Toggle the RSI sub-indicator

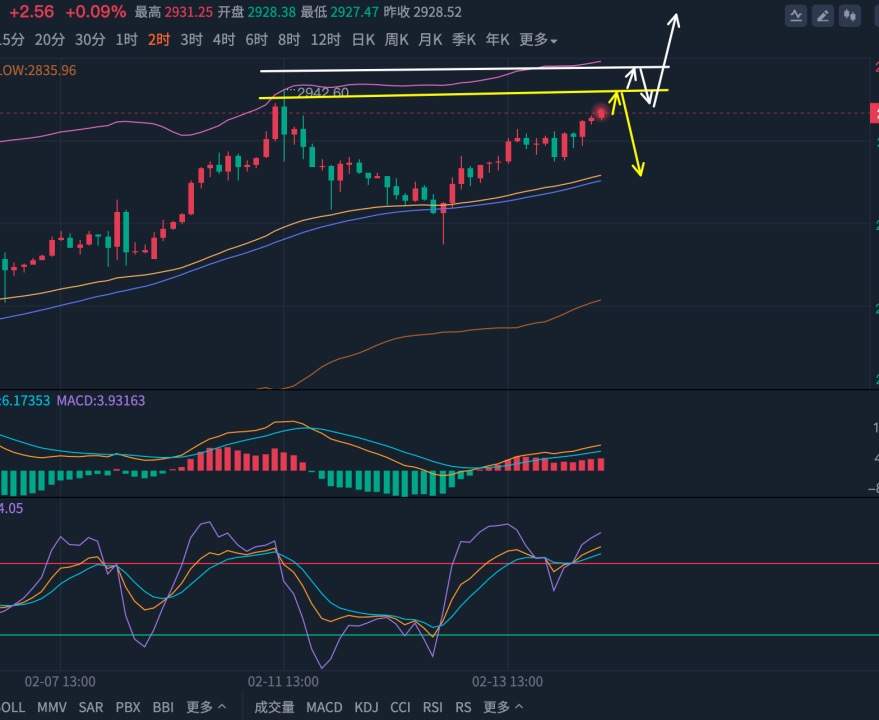(433, 707)
